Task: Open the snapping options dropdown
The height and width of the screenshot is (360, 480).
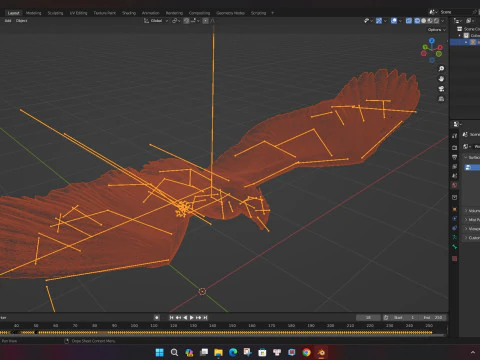Action: (x=195, y=21)
